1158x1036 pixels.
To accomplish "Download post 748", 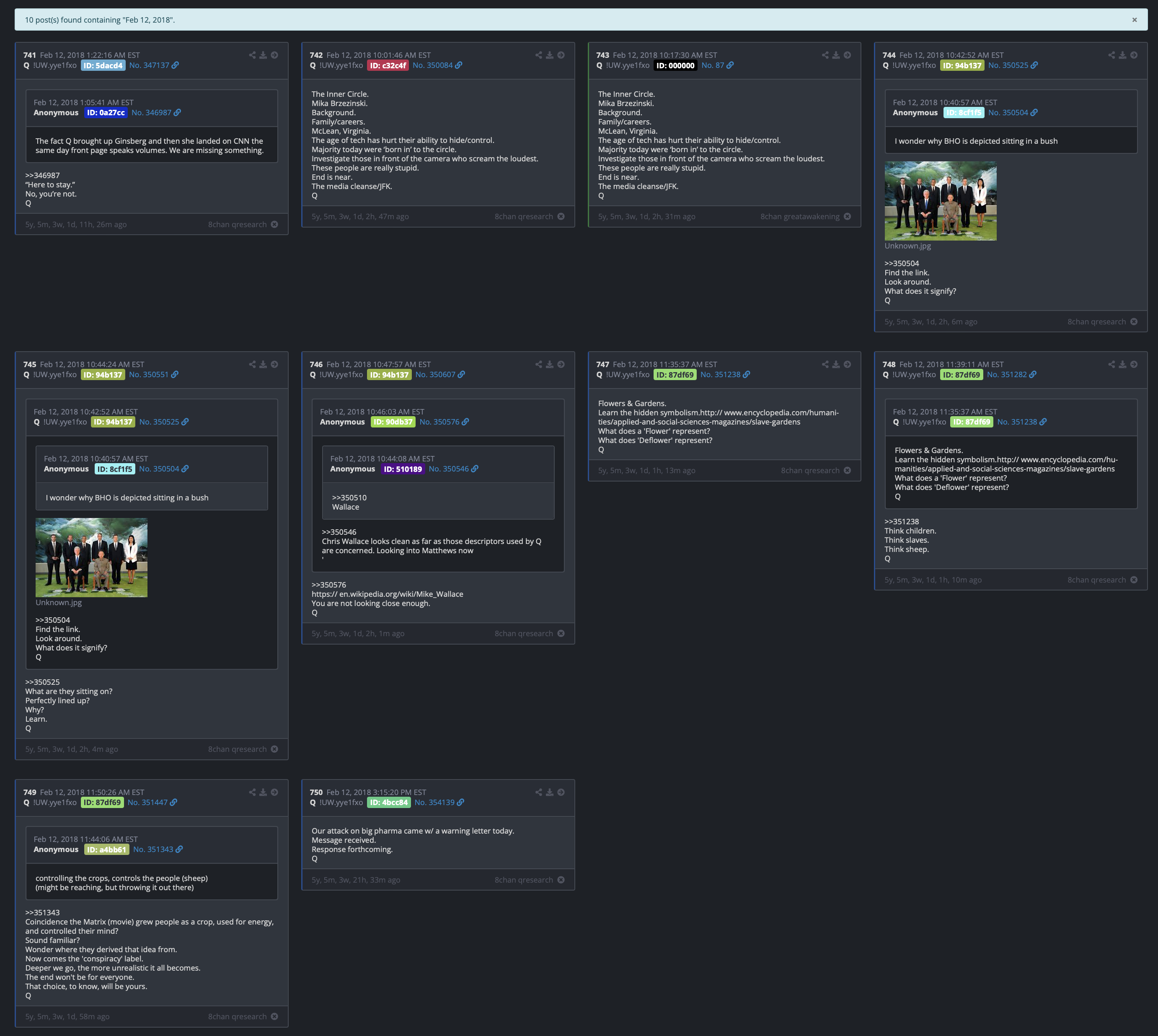I will point(1123,364).
